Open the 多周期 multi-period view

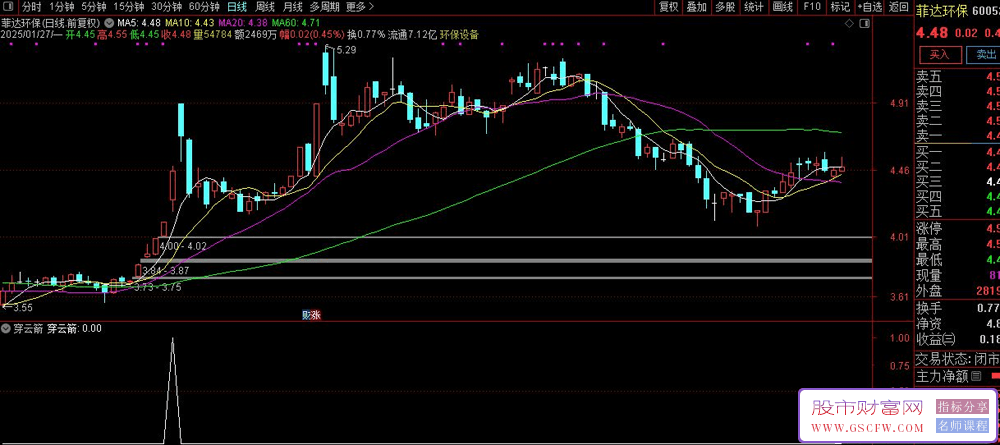point(325,7)
